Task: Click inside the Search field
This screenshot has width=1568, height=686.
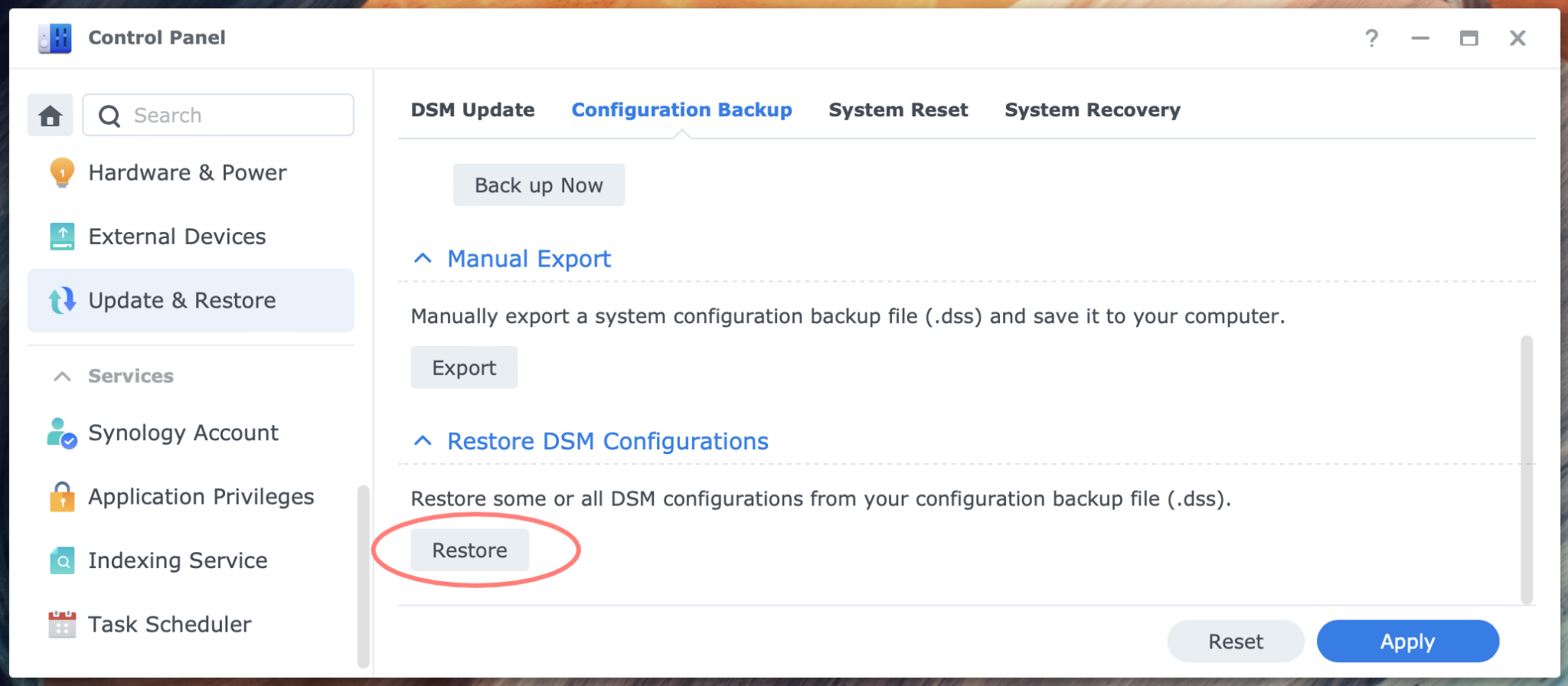Action: pyautogui.click(x=222, y=114)
